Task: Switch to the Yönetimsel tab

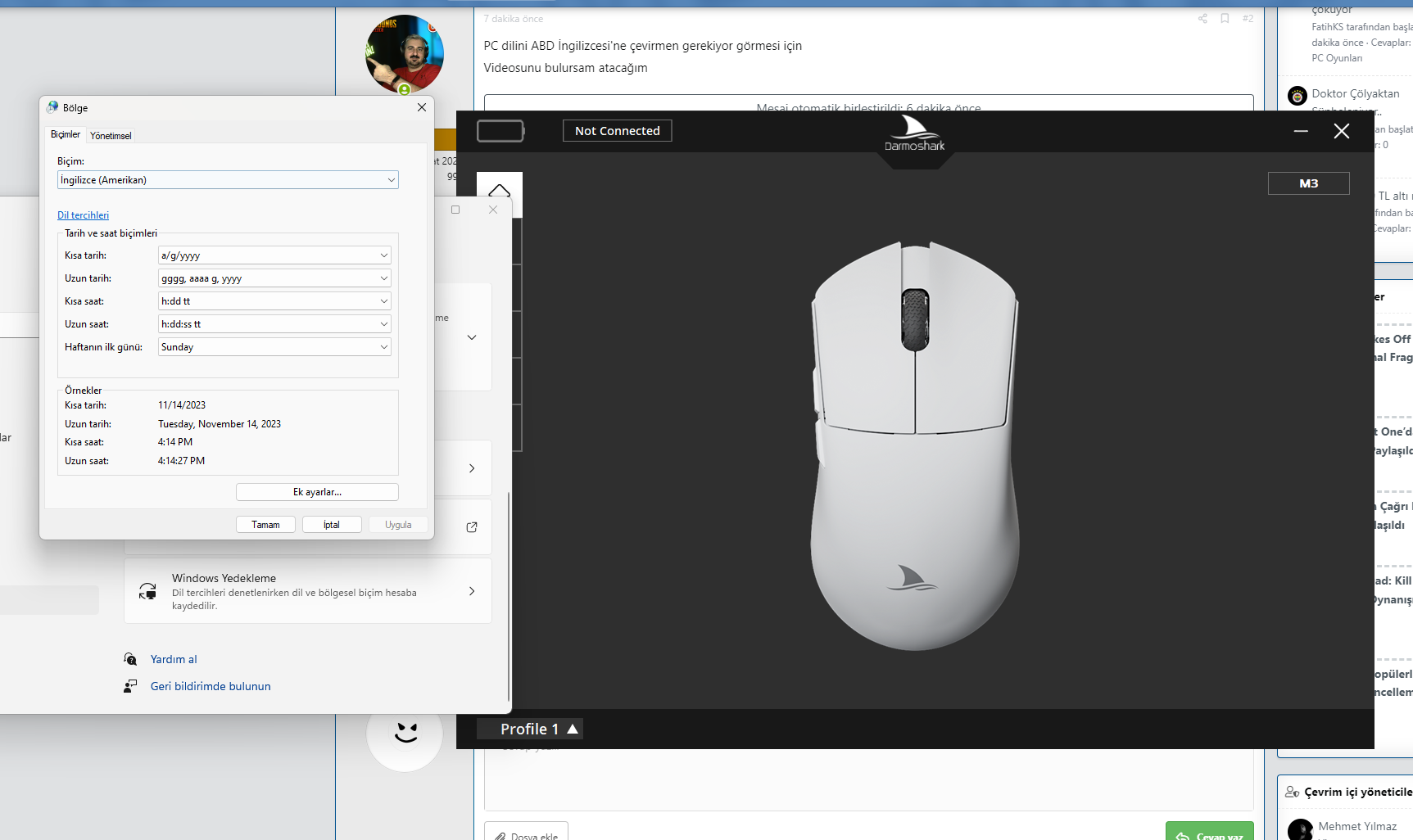Action: pyautogui.click(x=111, y=136)
